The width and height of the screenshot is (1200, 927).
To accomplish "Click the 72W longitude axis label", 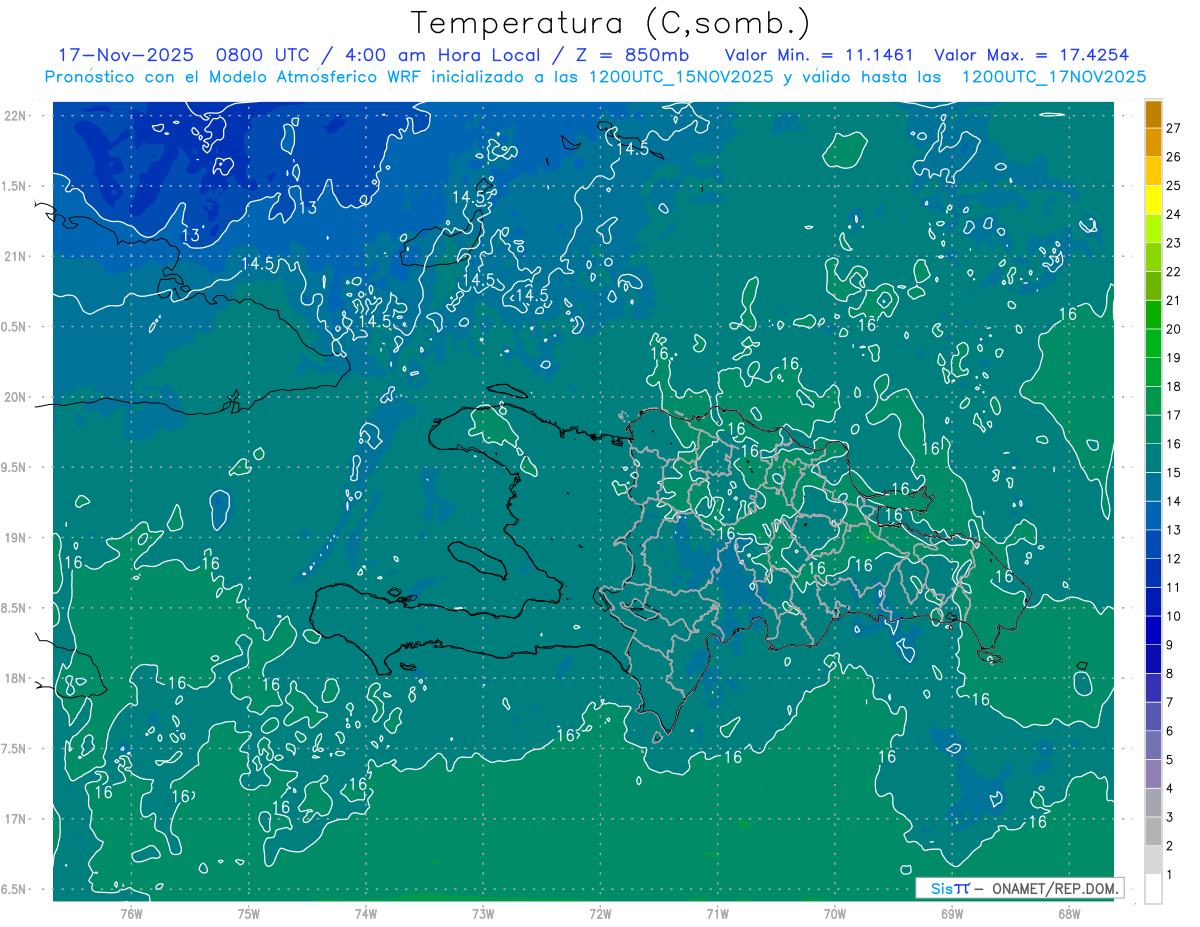I will pos(600,914).
